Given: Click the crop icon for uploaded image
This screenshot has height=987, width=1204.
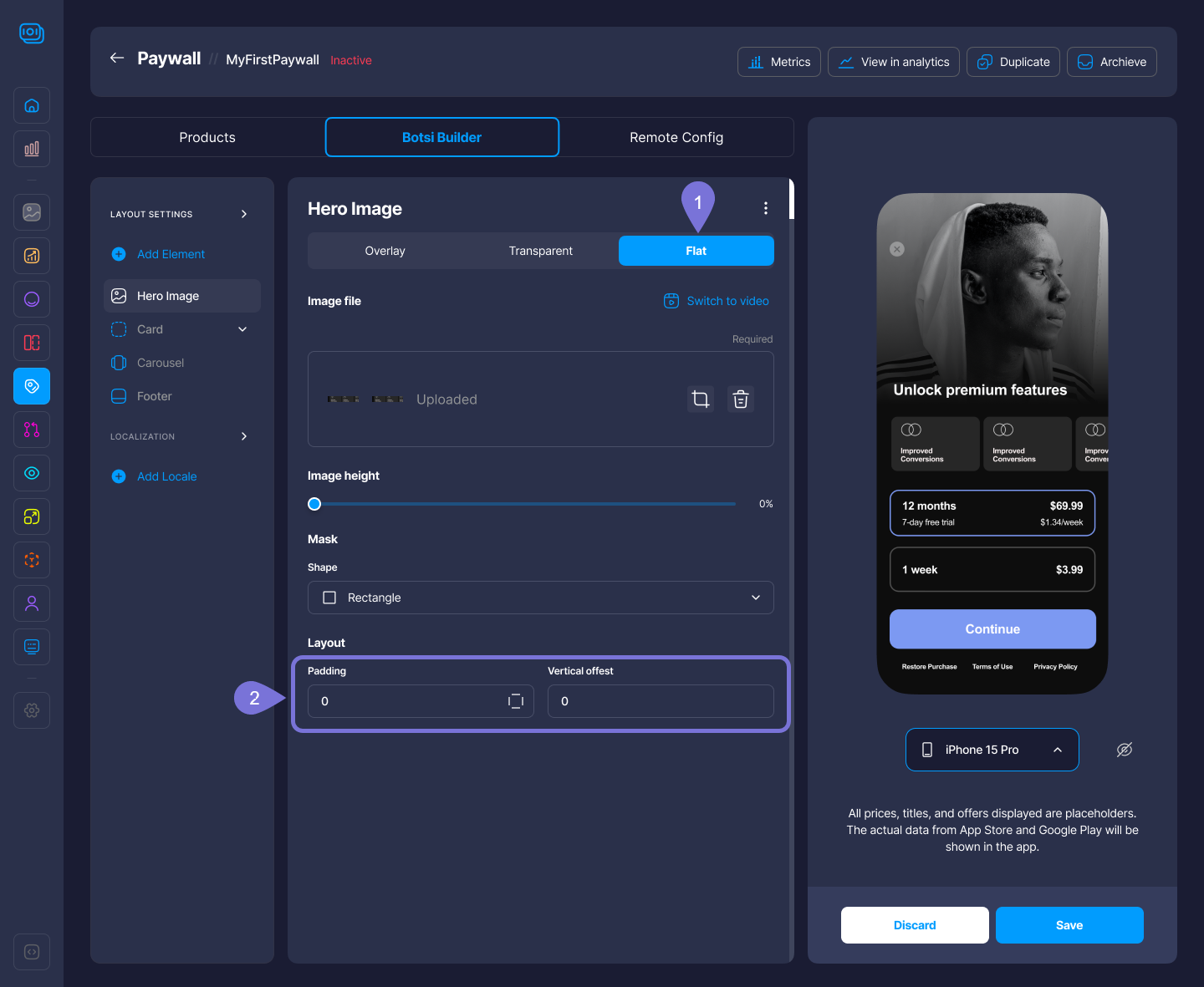Looking at the screenshot, I should click(701, 399).
